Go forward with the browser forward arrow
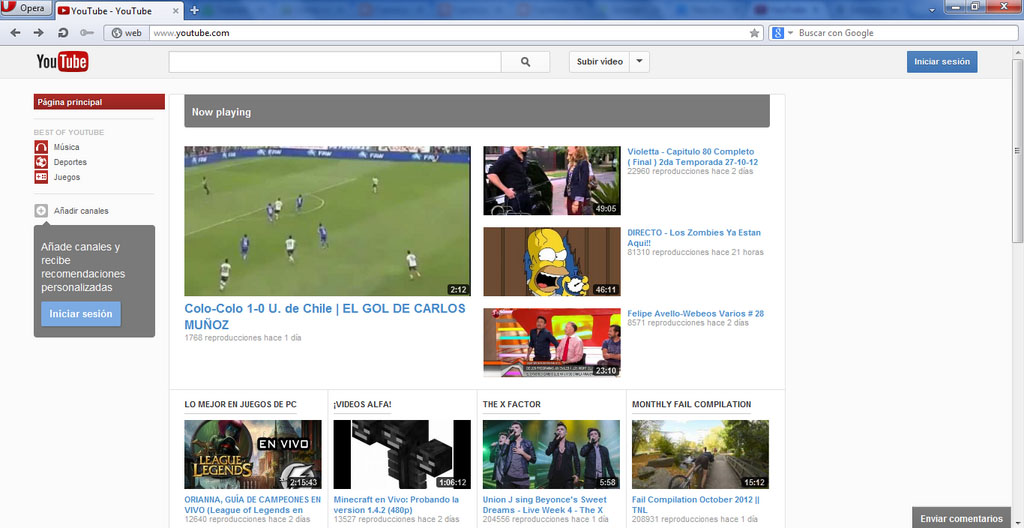 [x=39, y=33]
